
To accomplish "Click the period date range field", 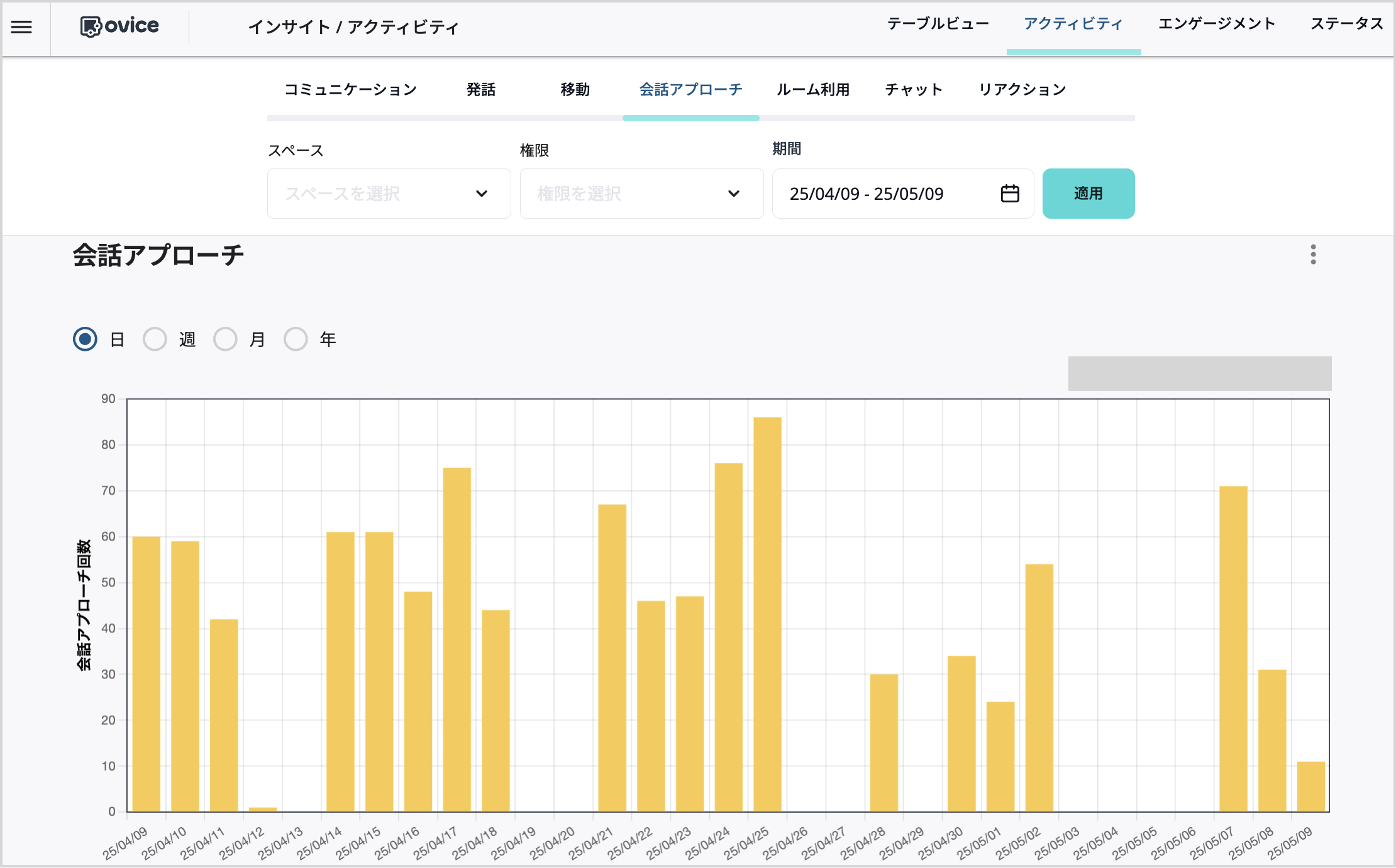I will click(903, 194).
